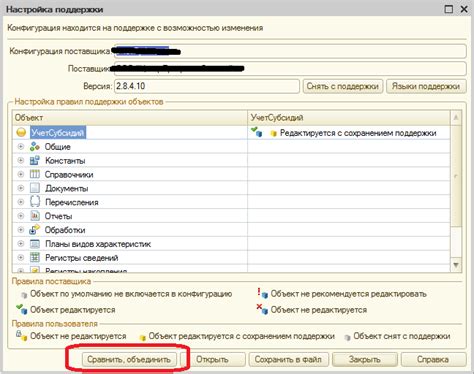The width and height of the screenshot is (474, 374).
Task: Expand the Документы tree node
Action: [21, 188]
